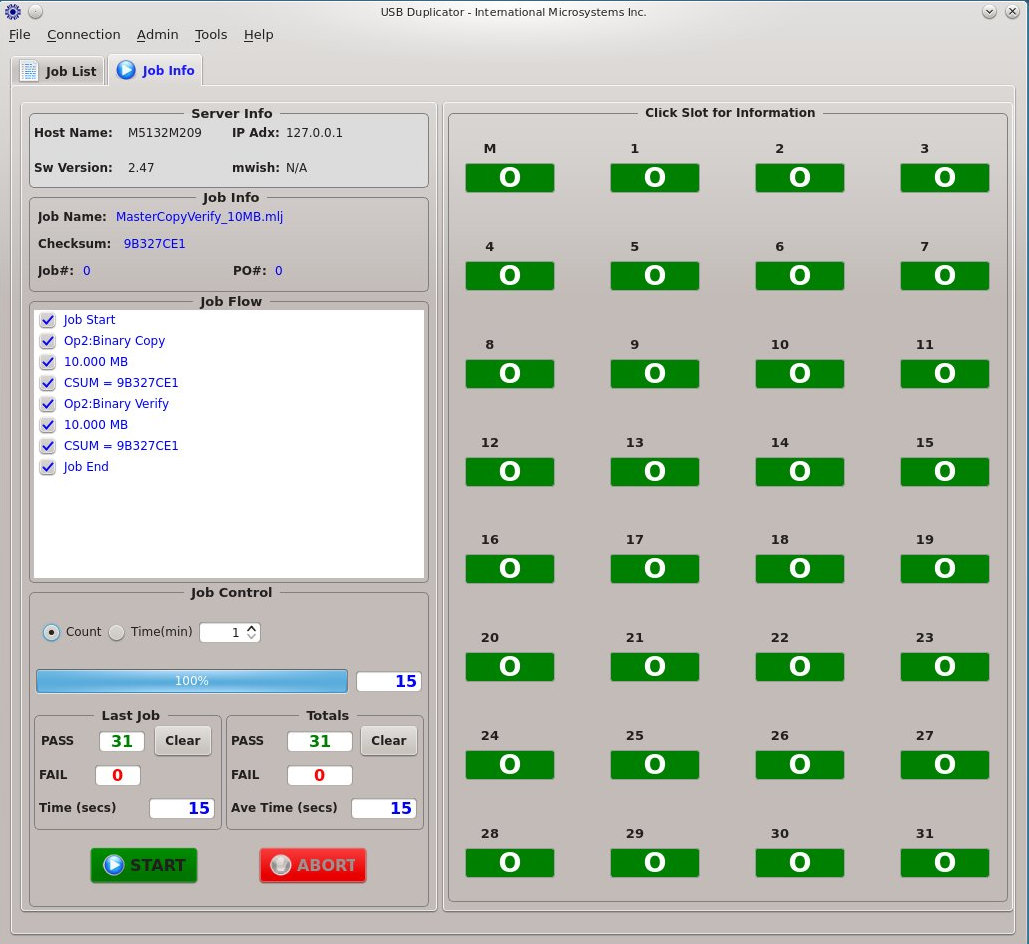Select slot 5 status indicator
Image resolution: width=1029 pixels, height=944 pixels.
click(x=654, y=276)
